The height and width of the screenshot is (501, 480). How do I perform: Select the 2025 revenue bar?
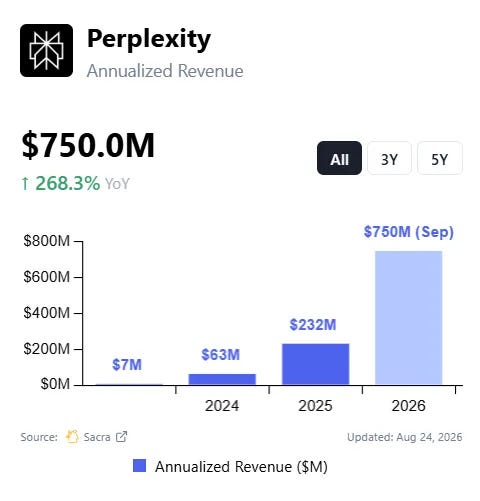point(315,364)
